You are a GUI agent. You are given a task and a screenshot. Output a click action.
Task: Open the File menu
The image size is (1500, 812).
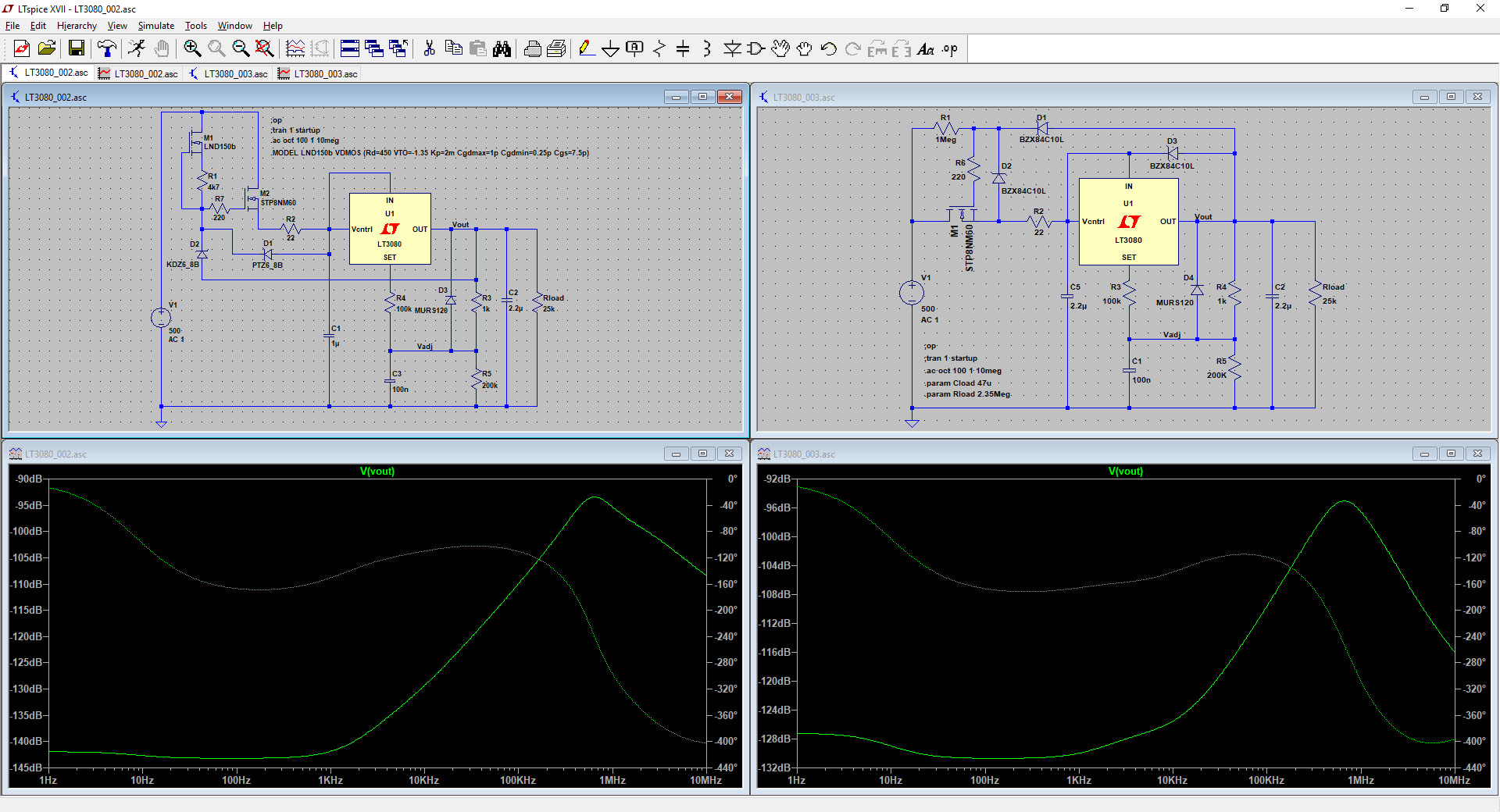[12, 26]
